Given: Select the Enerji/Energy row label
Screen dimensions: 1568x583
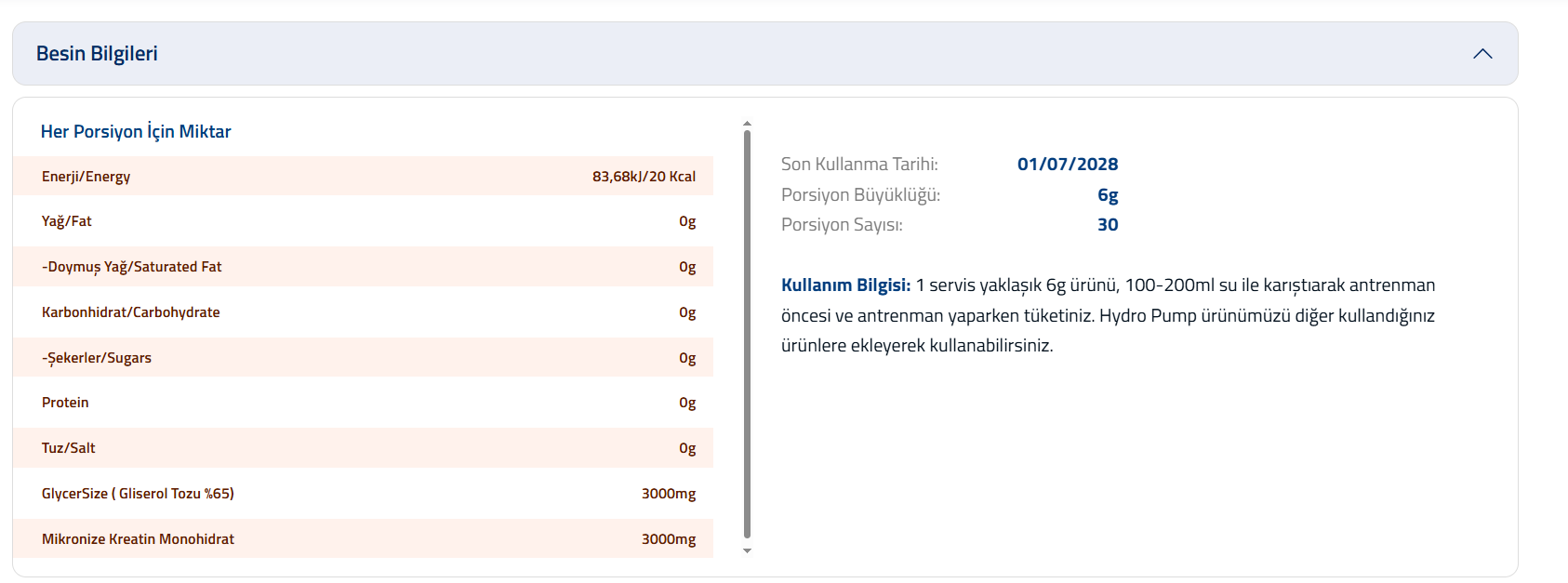Looking at the screenshot, I should [86, 177].
